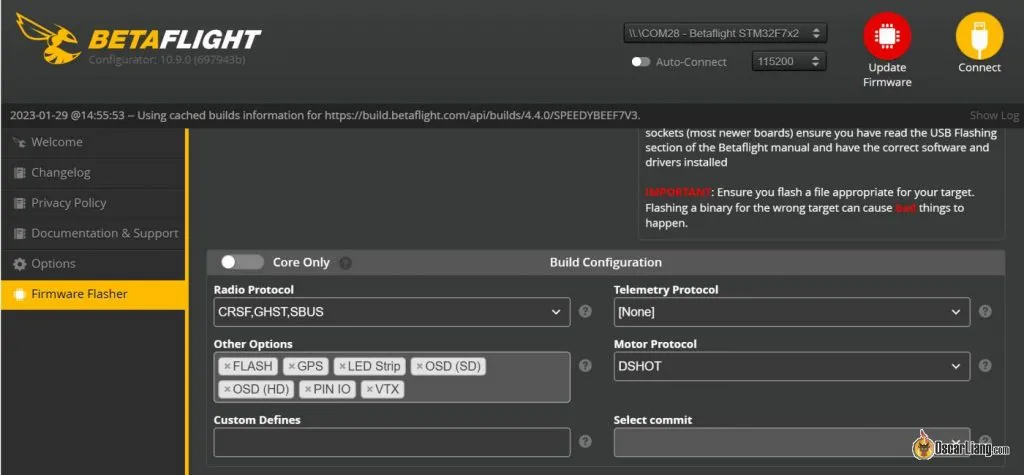
Task: Click inside the Other Options tag field
Action: tap(392, 378)
